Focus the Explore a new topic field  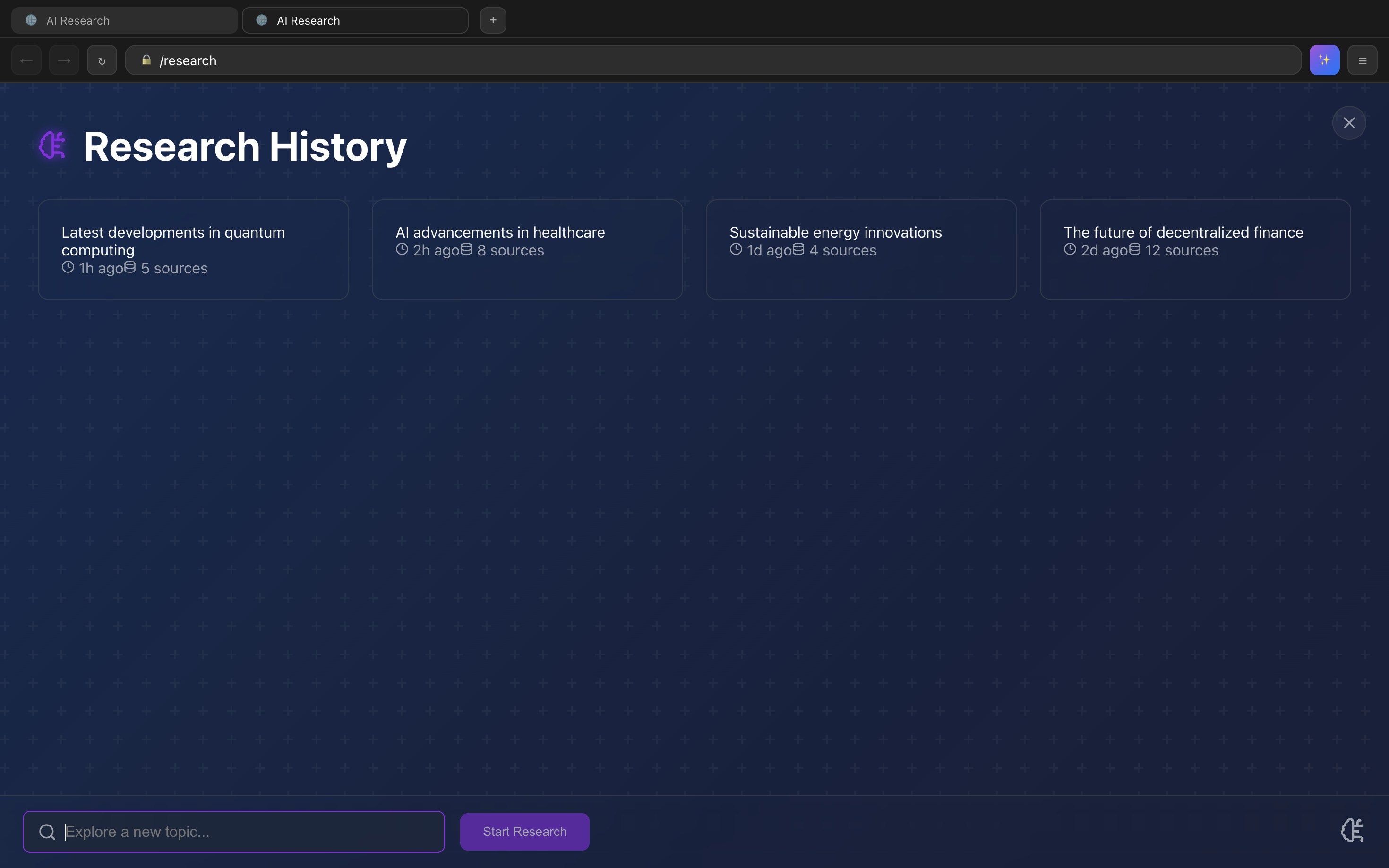coord(247,832)
